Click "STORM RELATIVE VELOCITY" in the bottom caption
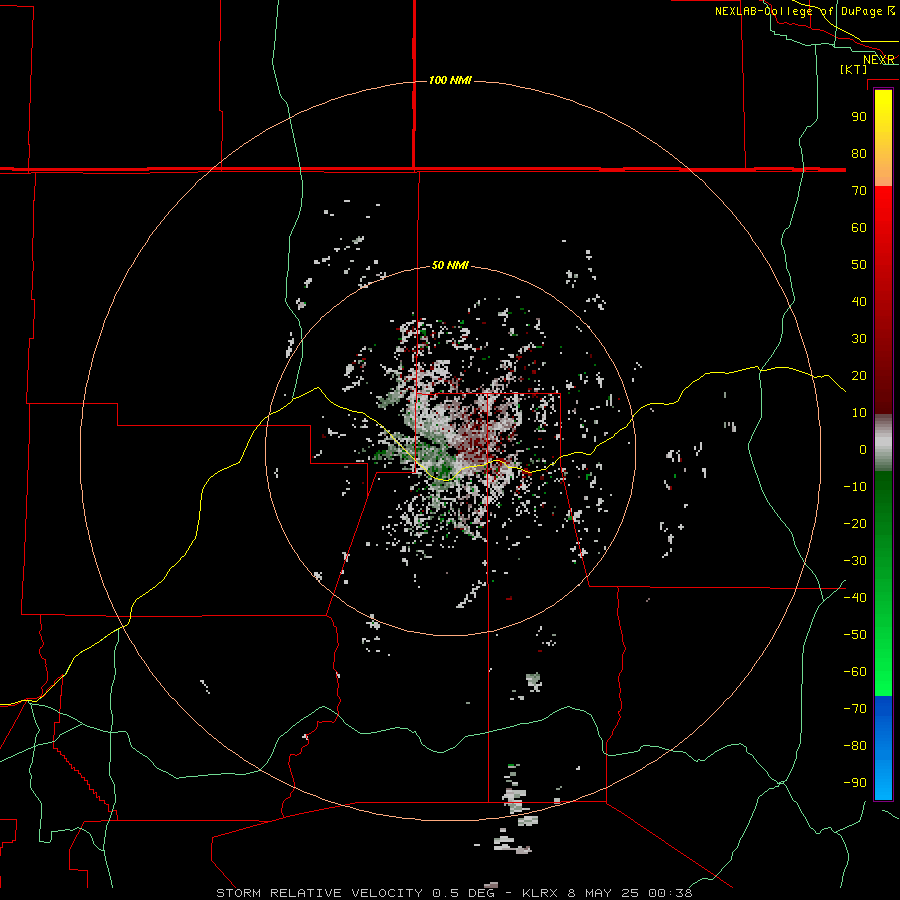The width and height of the screenshot is (900, 900). pos(319,893)
